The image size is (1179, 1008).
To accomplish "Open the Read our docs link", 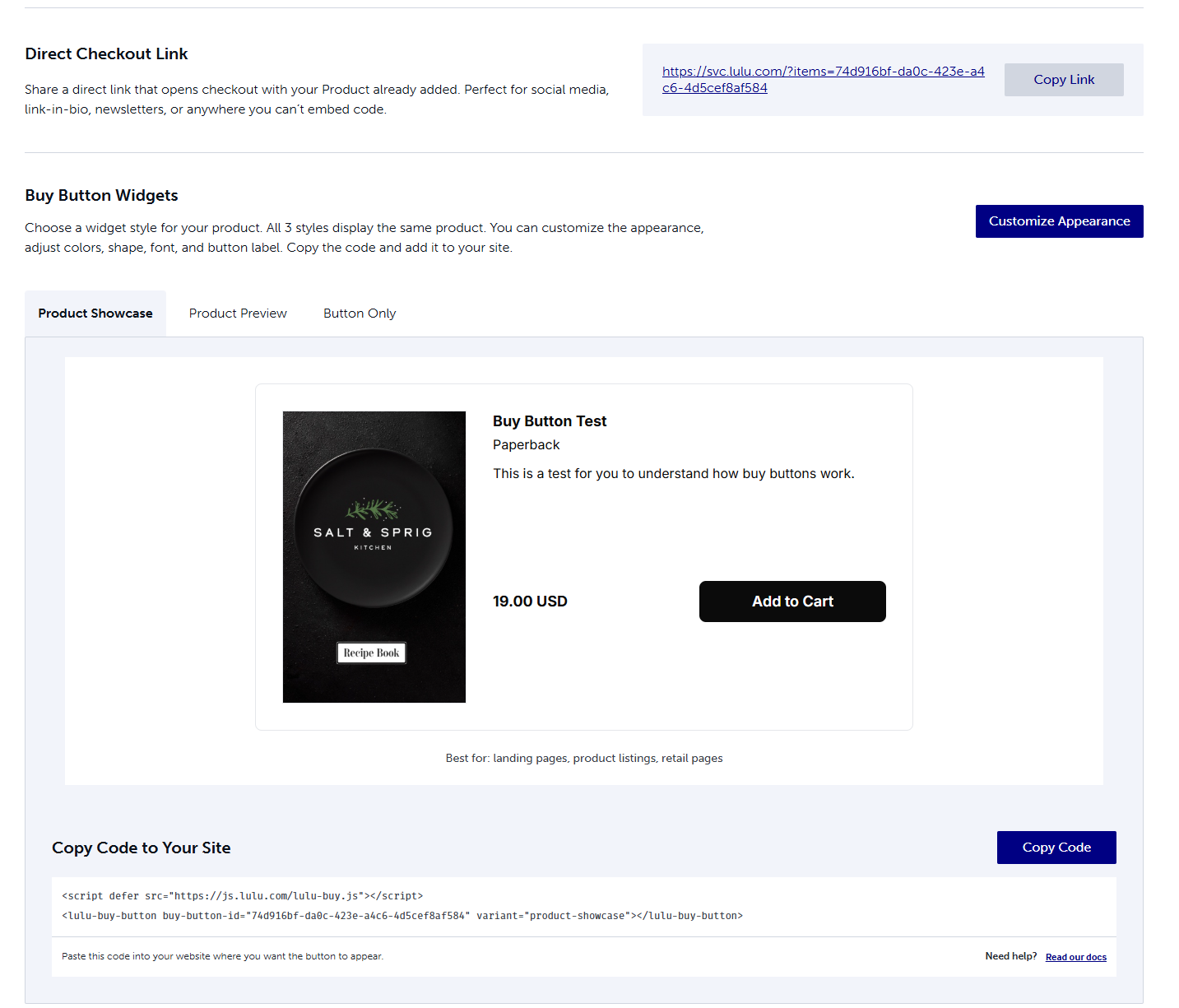I will point(1075,957).
